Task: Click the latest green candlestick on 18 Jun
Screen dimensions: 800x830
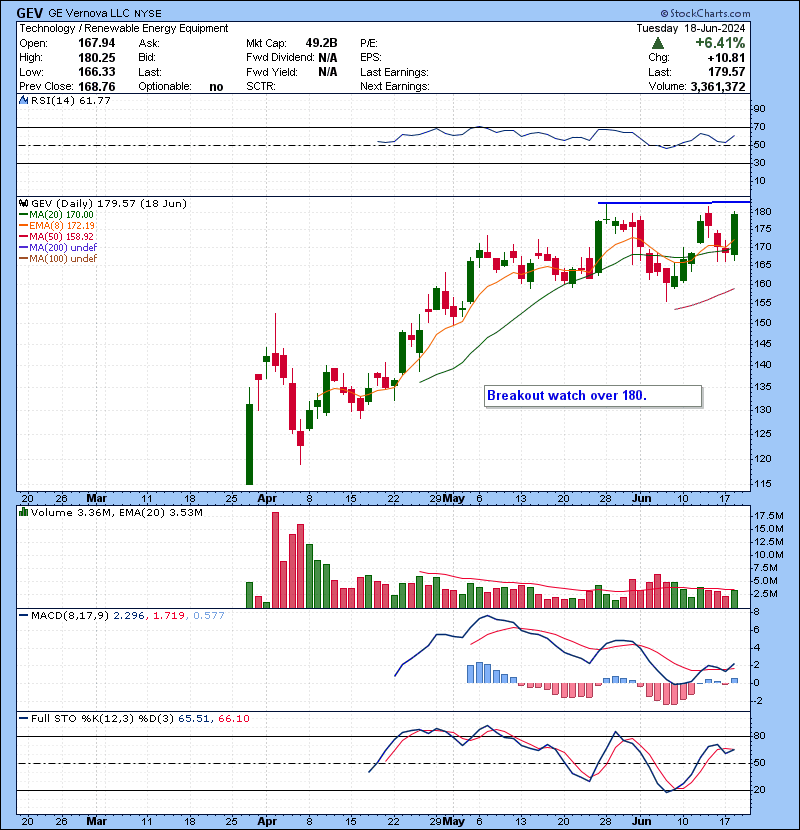Action: [735, 234]
